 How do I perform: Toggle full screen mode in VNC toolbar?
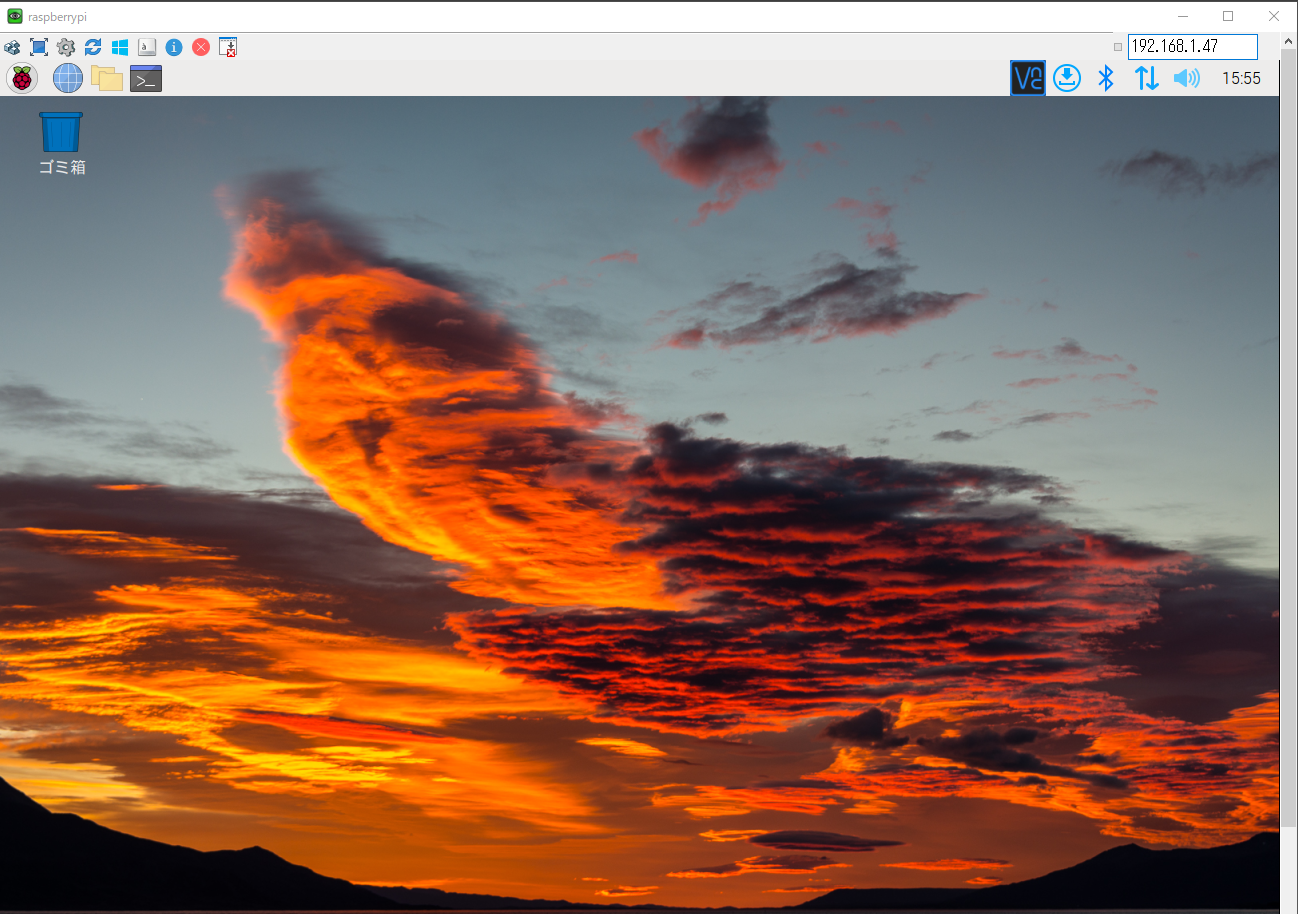(39, 47)
